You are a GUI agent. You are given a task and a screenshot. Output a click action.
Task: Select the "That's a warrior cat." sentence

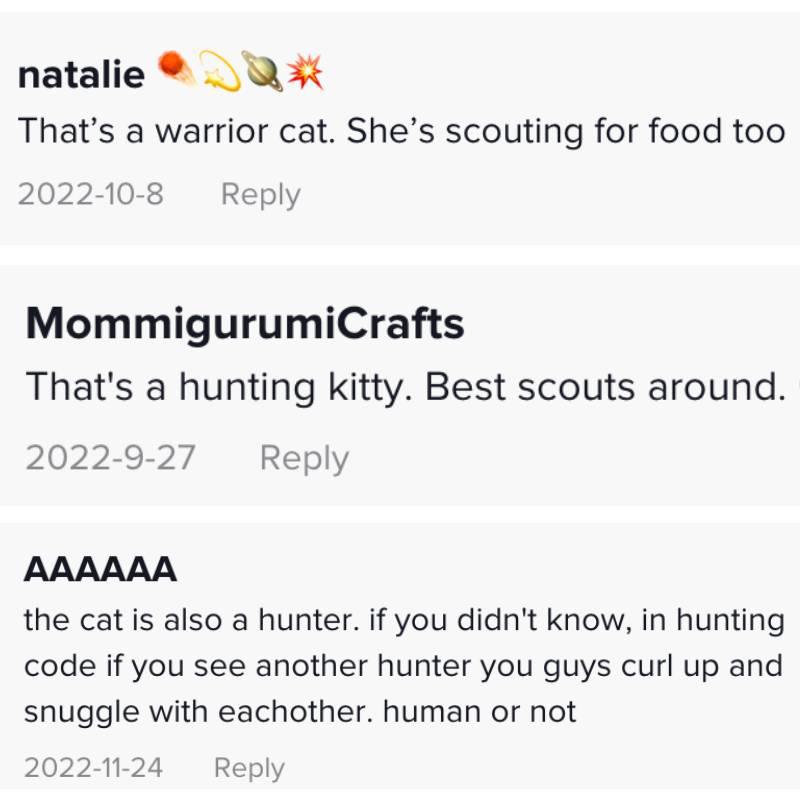177,131
